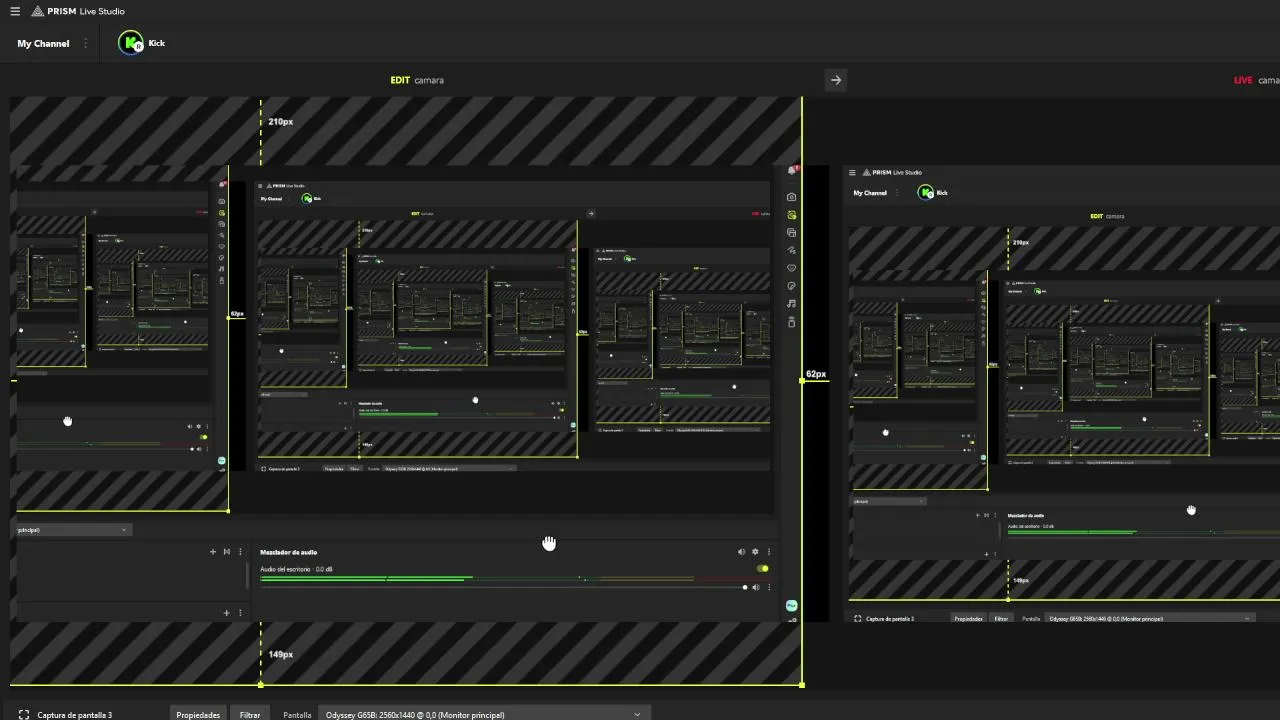
Task: Open the gear settings in Mezclador de audio header
Action: pyautogui.click(x=755, y=552)
